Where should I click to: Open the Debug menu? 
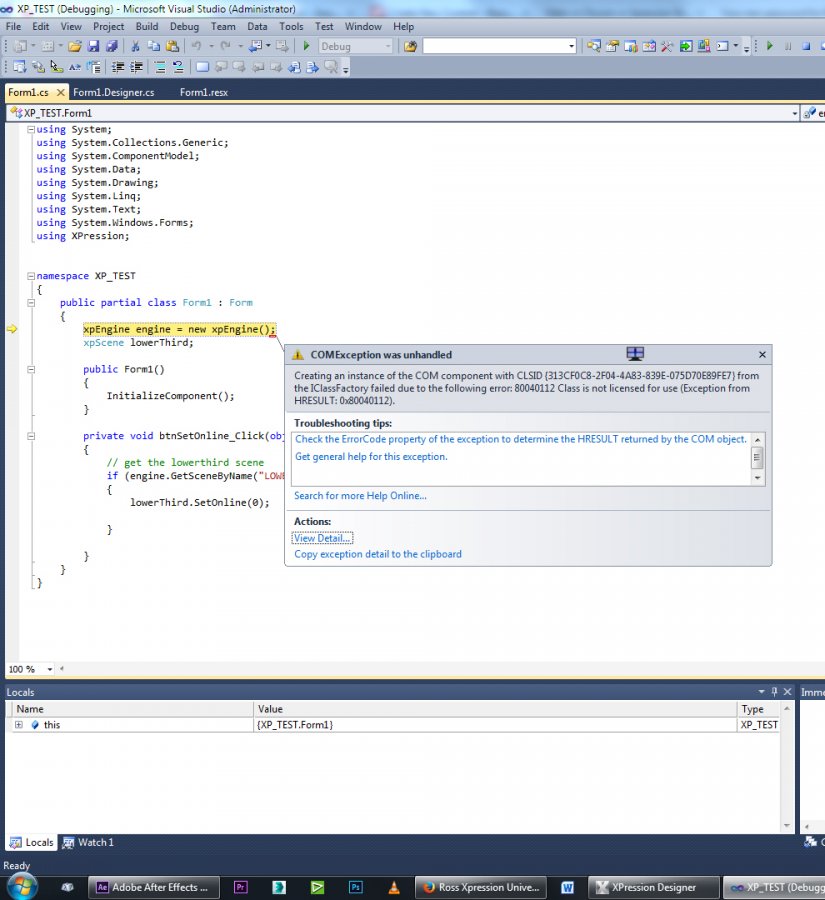pos(184,27)
